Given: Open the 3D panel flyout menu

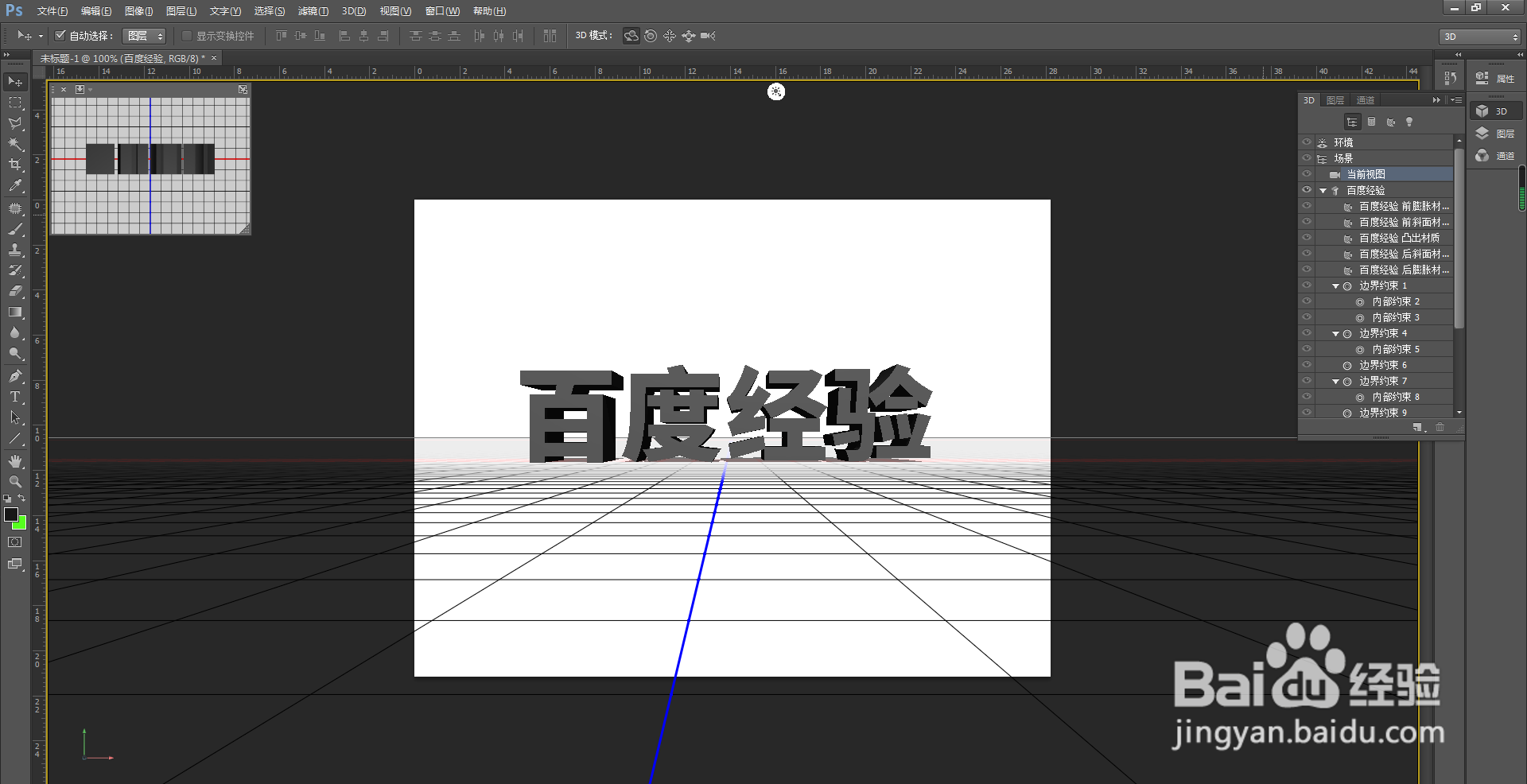Looking at the screenshot, I should (x=1455, y=100).
